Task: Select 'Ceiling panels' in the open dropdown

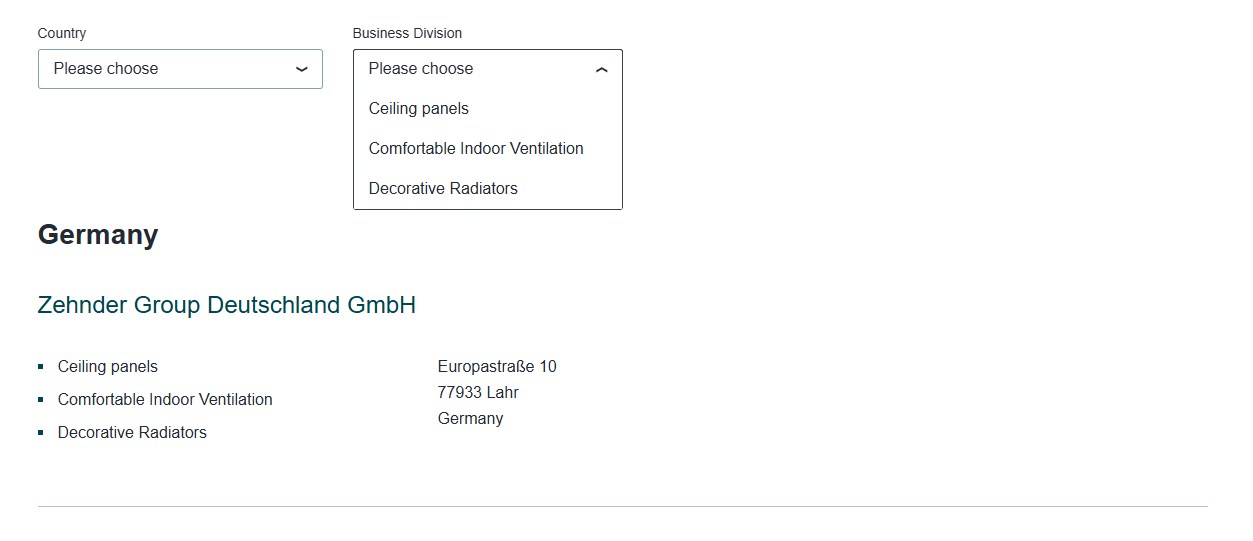Action: [x=419, y=109]
